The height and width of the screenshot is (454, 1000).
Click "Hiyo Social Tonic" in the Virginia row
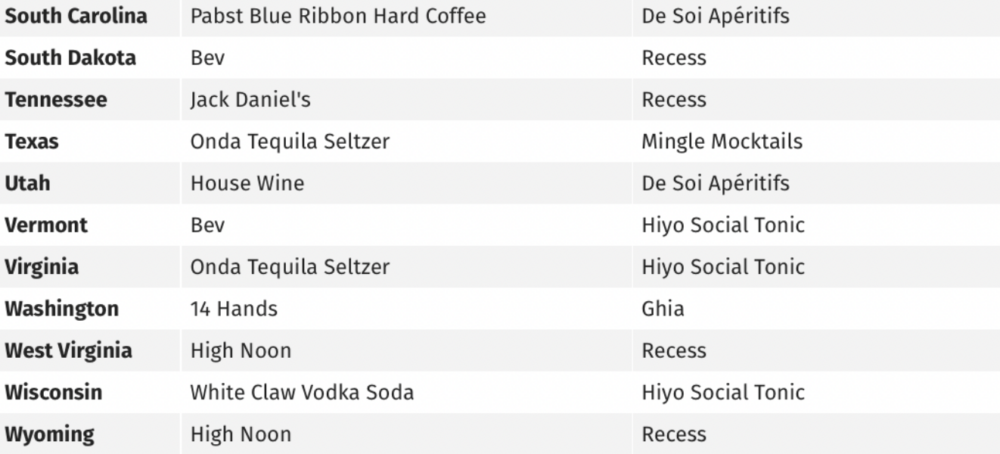(x=723, y=267)
